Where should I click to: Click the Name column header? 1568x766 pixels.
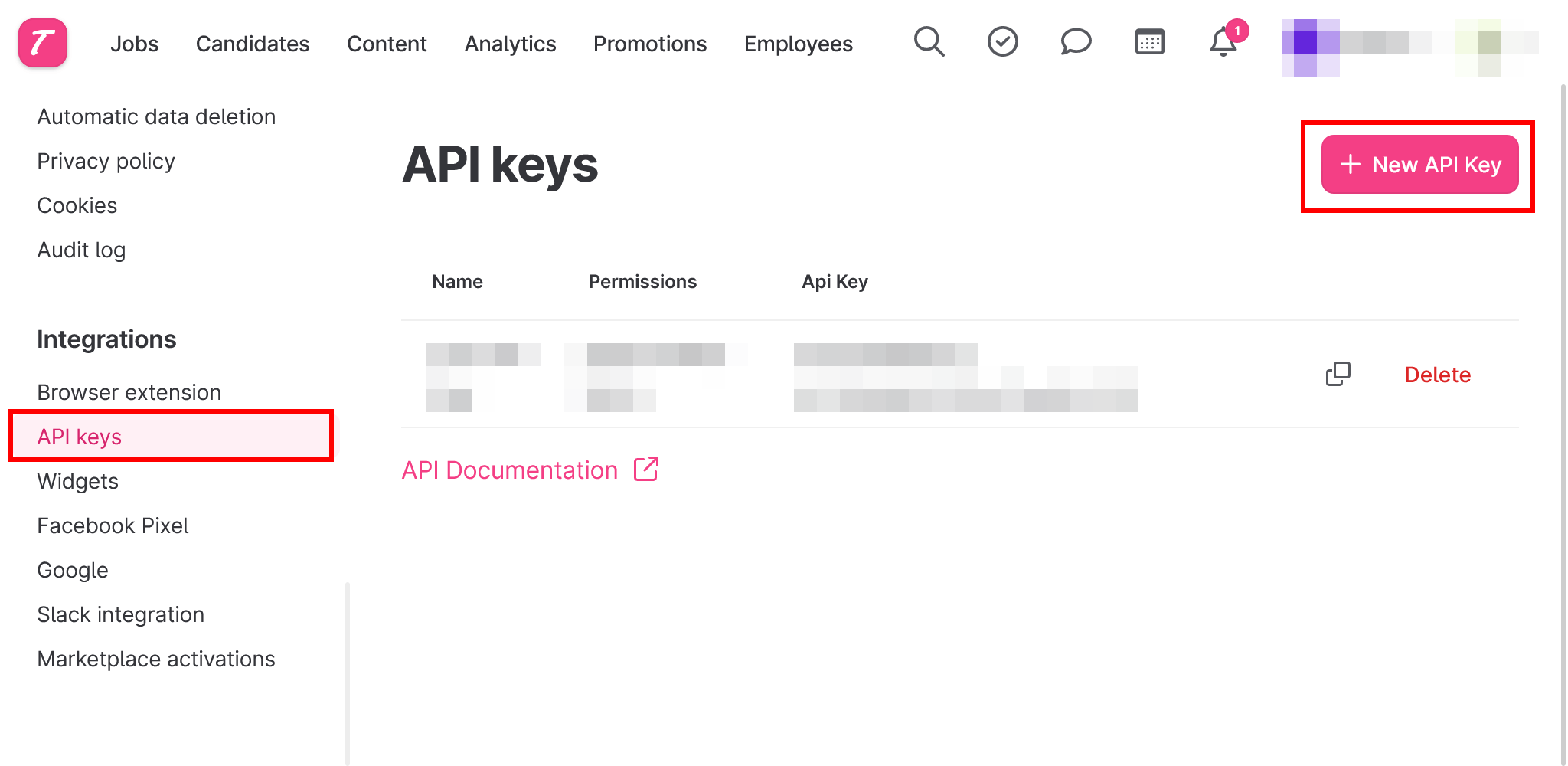(457, 282)
